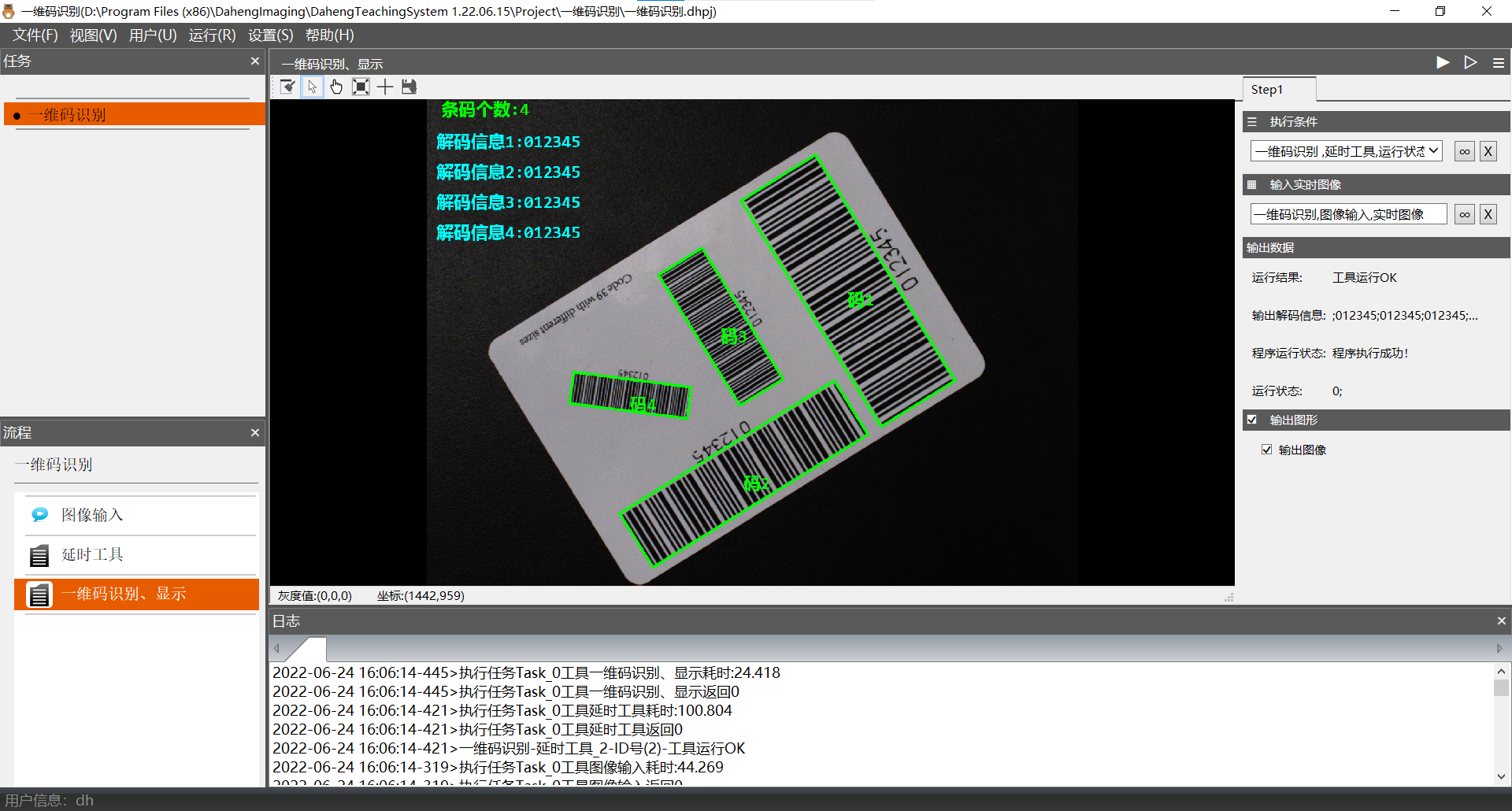This screenshot has height=811, width=1512.
Task: Click link button for 输入实时图像
Action: (1465, 214)
